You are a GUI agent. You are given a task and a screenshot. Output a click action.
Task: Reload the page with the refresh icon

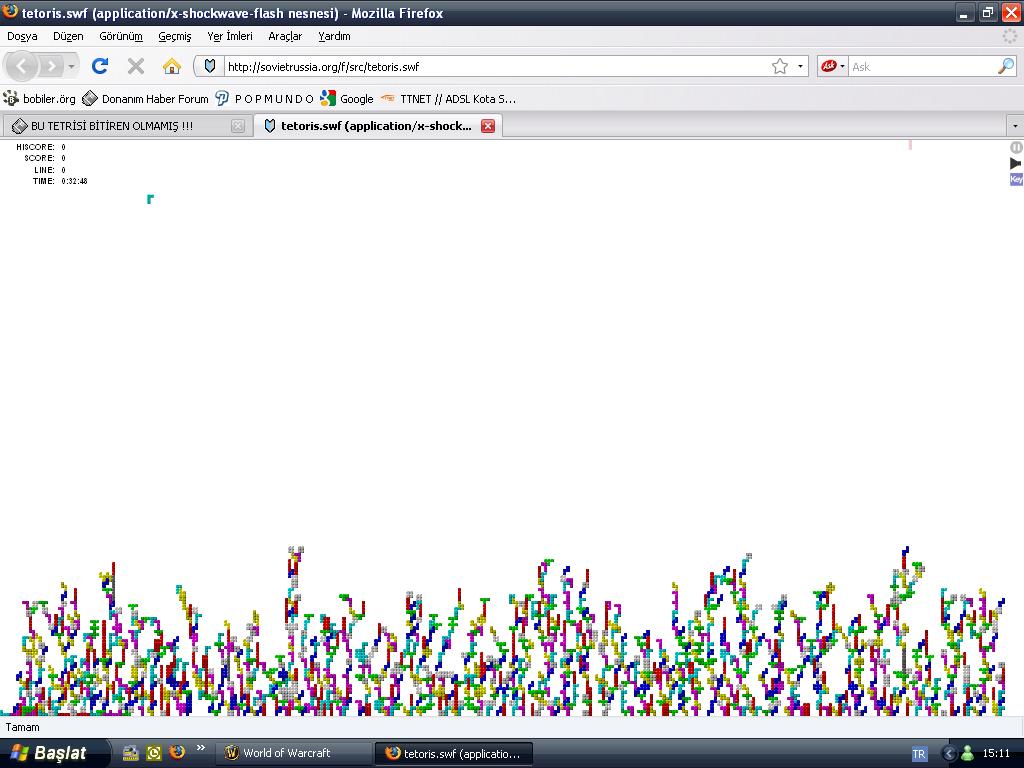(100, 66)
